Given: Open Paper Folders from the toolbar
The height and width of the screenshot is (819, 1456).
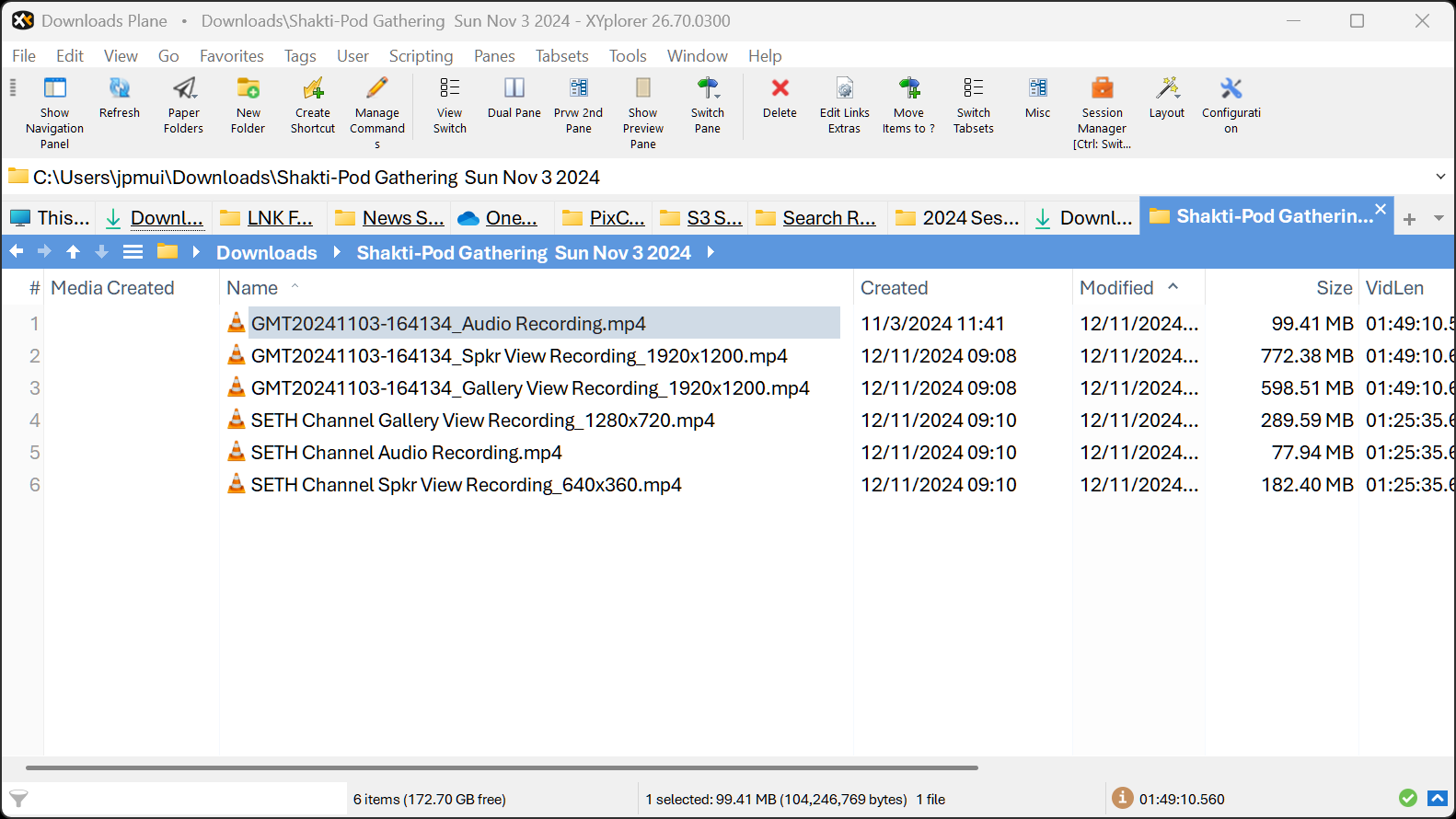Looking at the screenshot, I should pos(184,105).
